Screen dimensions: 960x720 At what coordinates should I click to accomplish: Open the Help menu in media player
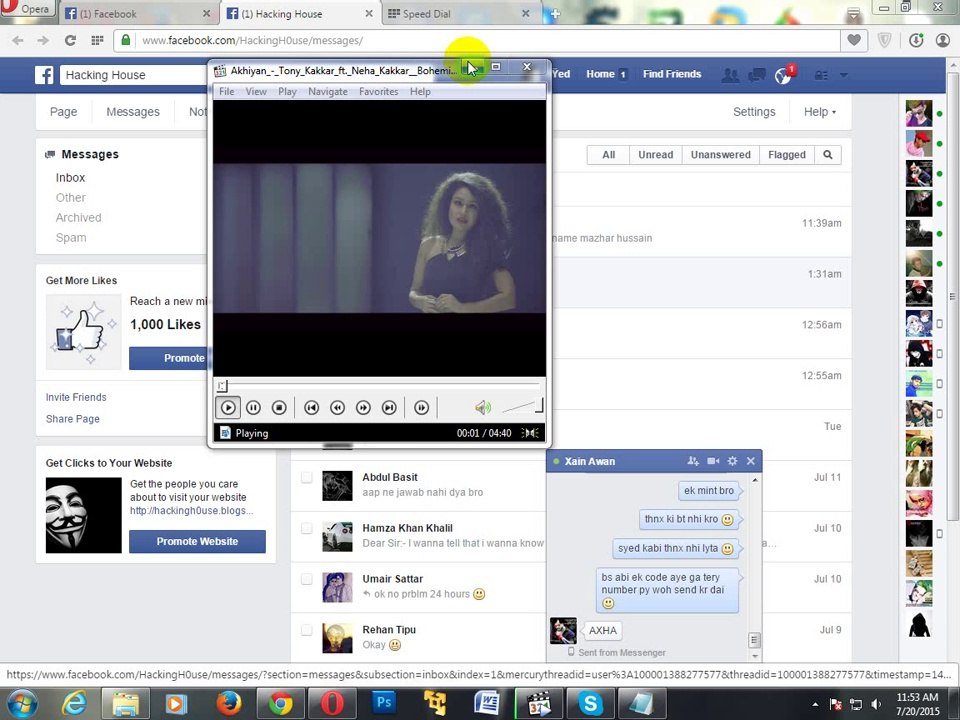coord(420,91)
